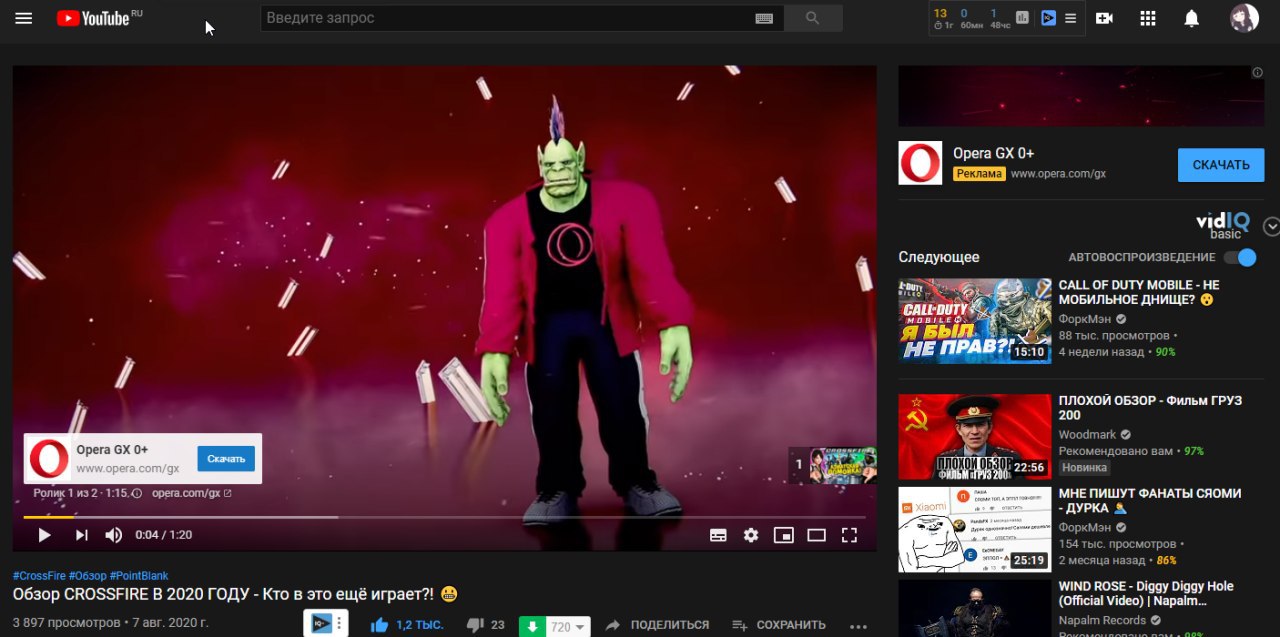
Task: Open more actions three-dot menu below video
Action: coord(857,626)
